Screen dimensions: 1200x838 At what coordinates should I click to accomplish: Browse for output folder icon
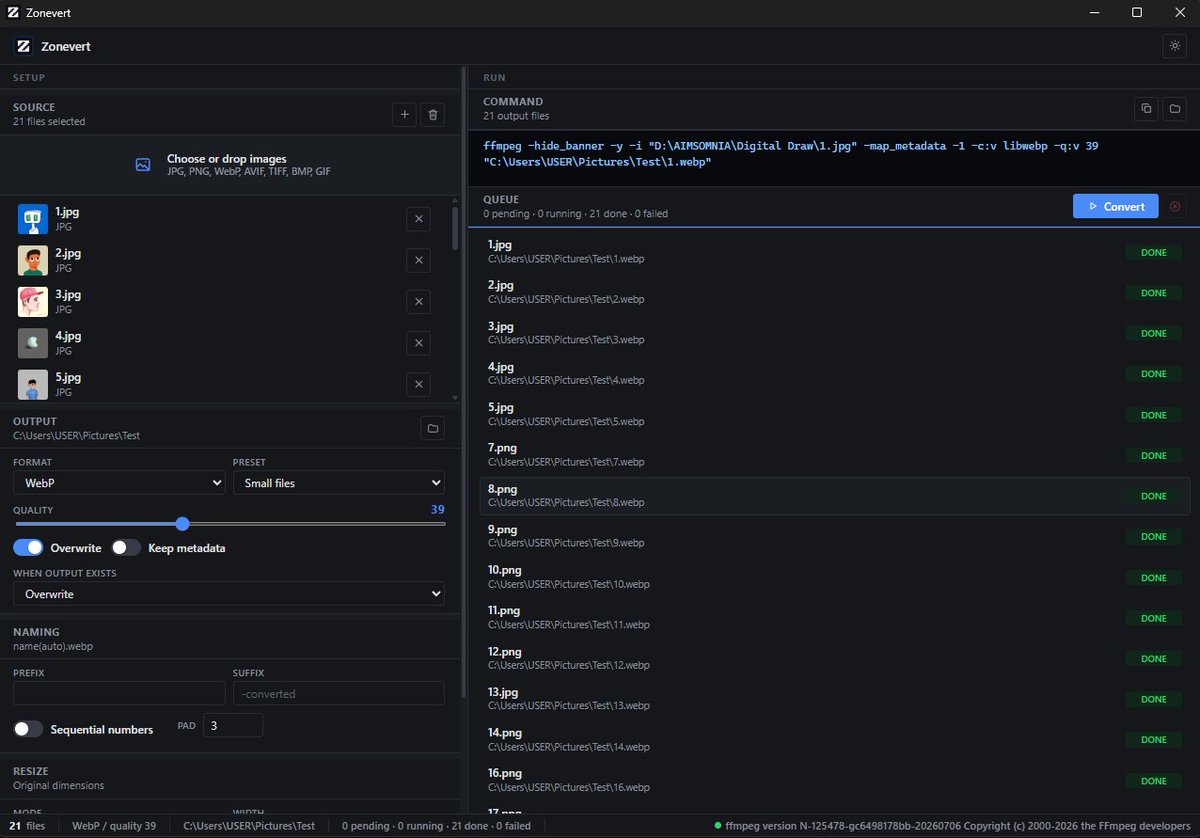[432, 429]
